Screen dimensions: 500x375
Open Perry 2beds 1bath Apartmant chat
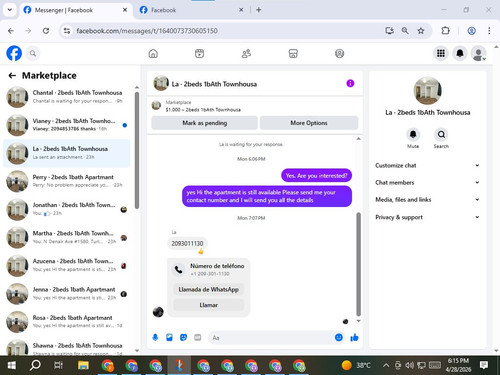67,181
